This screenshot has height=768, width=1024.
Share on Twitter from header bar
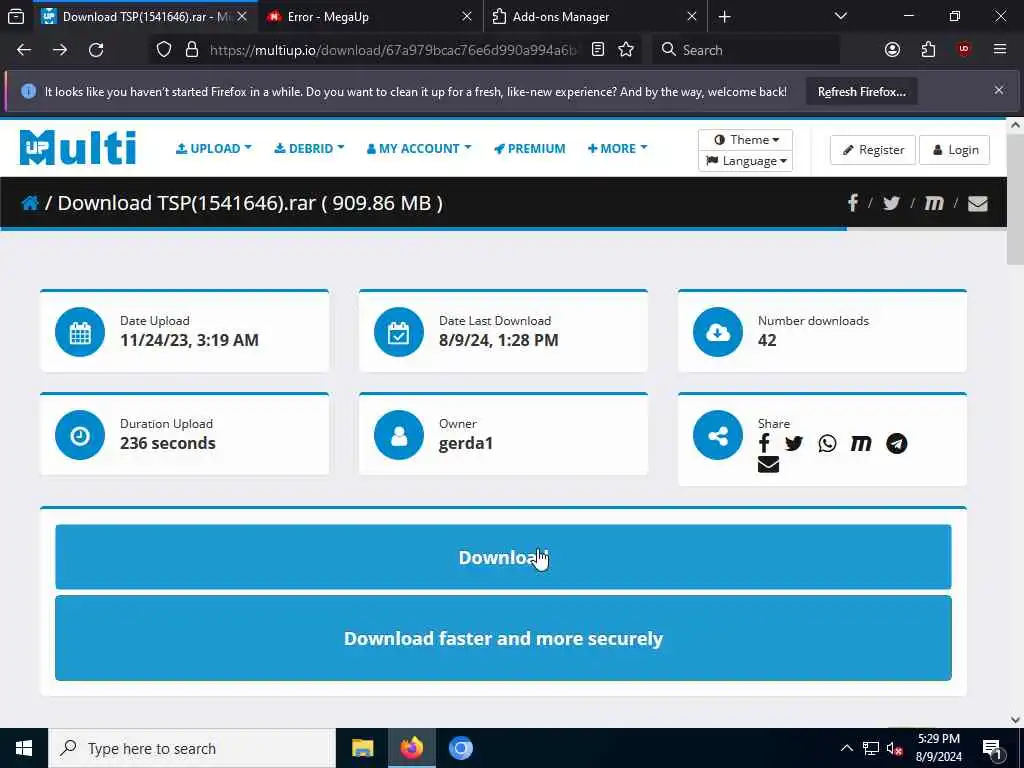[891, 203]
